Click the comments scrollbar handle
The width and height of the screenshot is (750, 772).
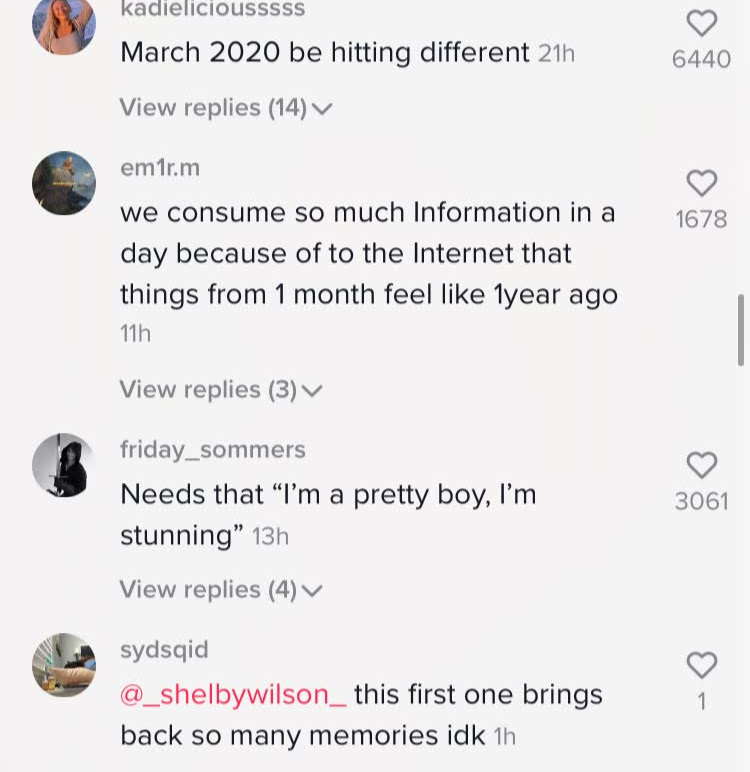point(741,330)
